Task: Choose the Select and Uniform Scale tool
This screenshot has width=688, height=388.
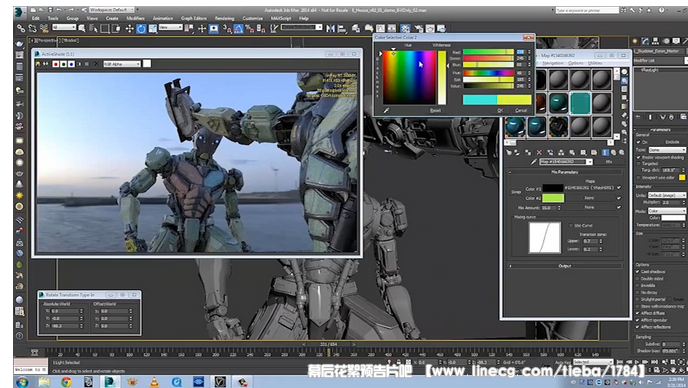Action: point(152,29)
